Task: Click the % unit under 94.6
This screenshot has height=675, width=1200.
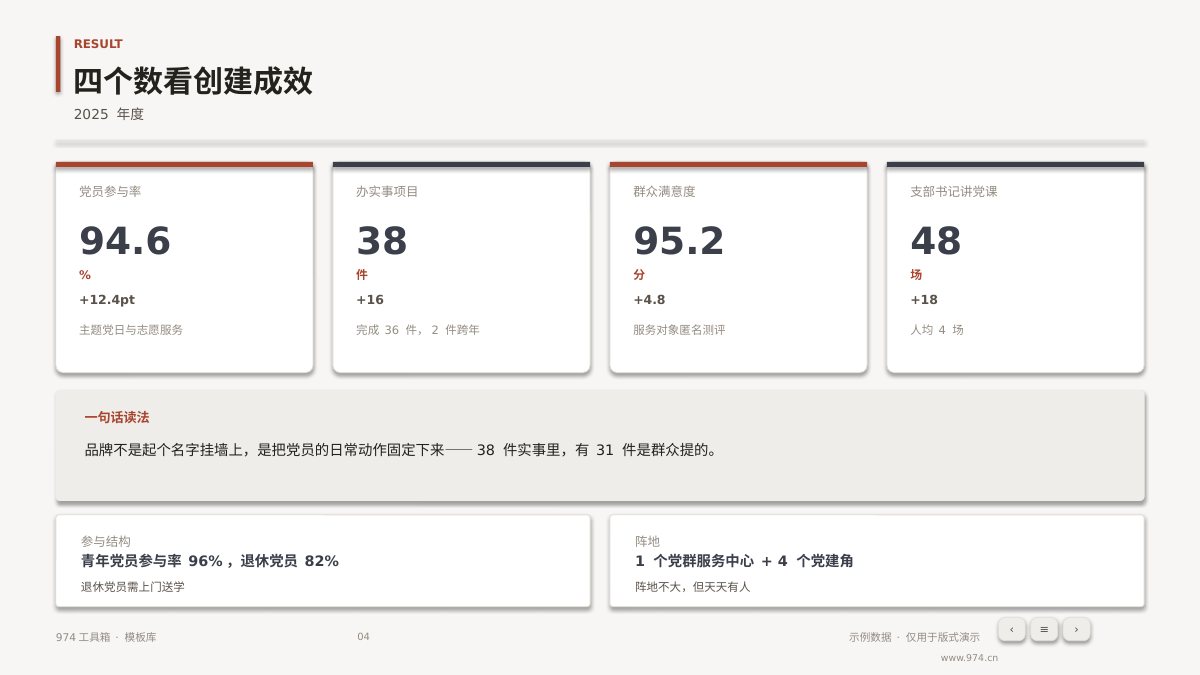Action: pyautogui.click(x=85, y=275)
